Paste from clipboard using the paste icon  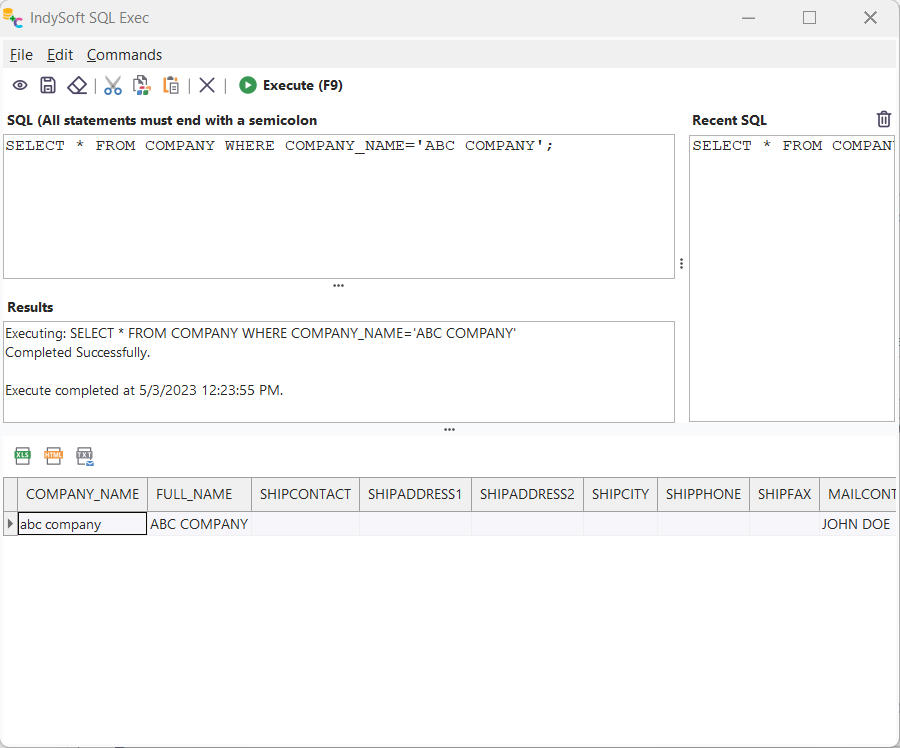[x=171, y=86]
